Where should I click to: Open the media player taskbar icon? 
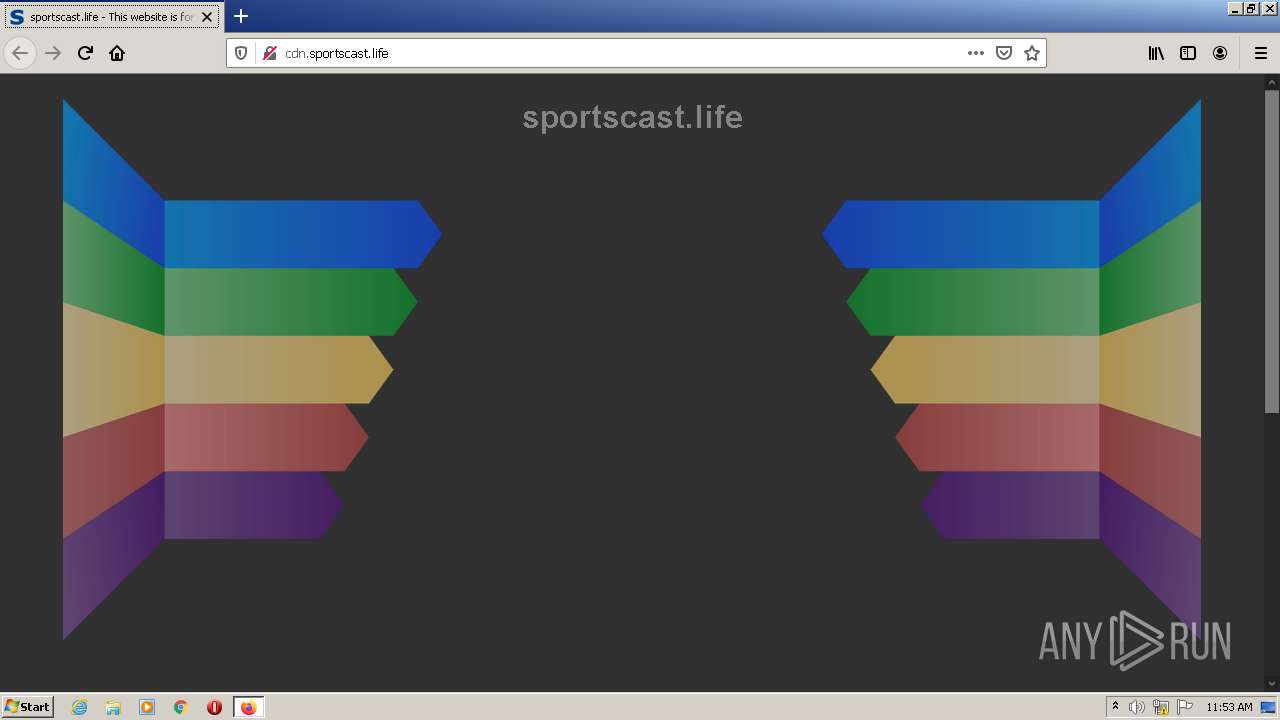(147, 707)
